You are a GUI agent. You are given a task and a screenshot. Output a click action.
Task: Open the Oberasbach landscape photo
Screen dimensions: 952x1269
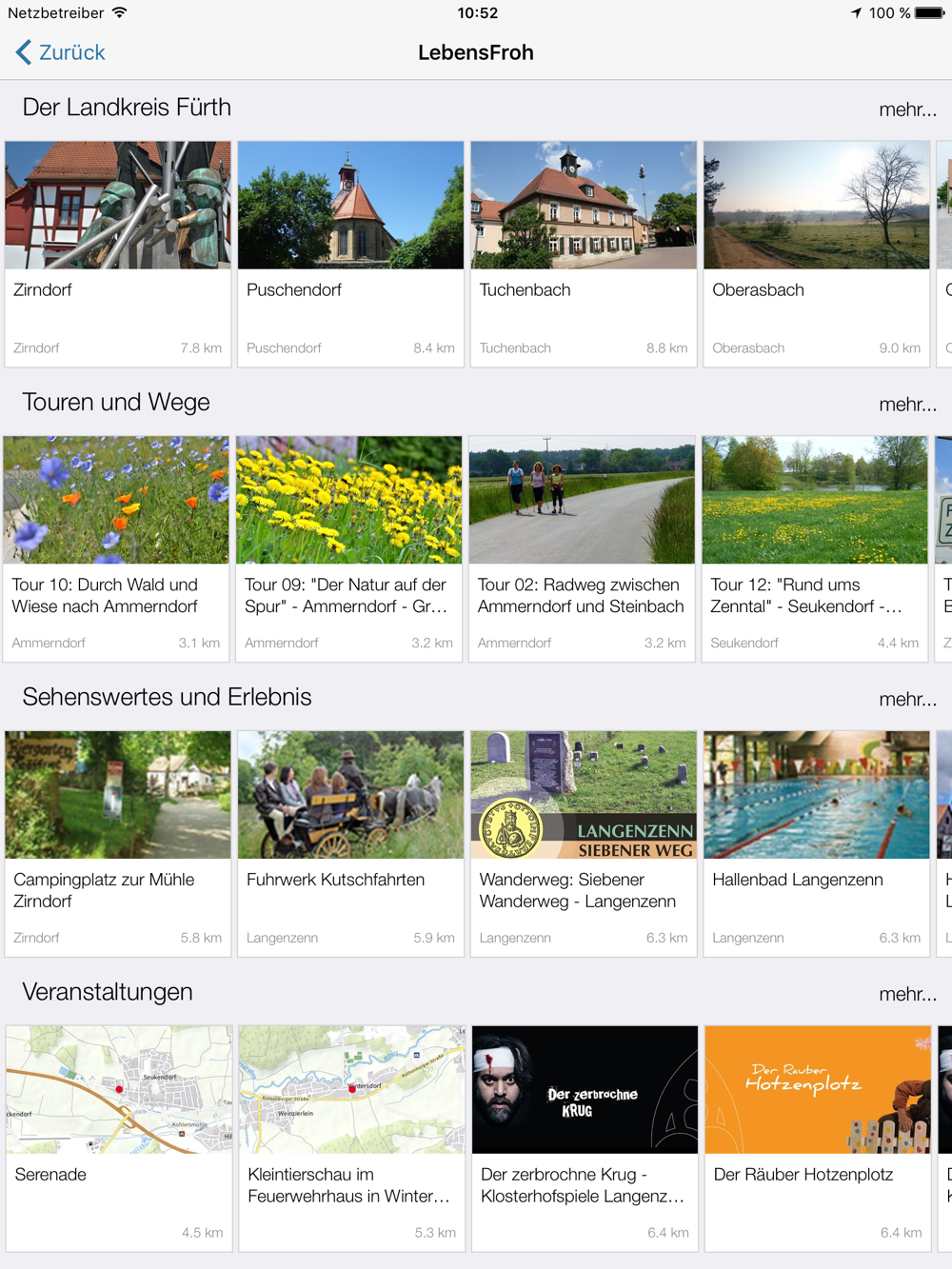point(817,205)
